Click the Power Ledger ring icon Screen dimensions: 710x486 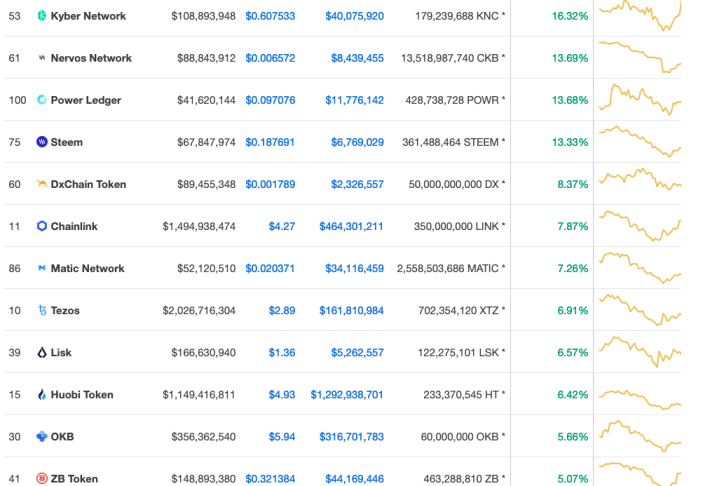(42, 100)
